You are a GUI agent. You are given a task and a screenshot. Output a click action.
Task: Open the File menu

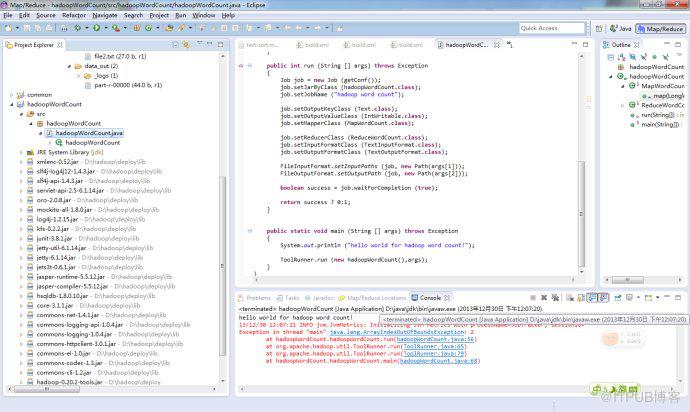pyautogui.click(x=8, y=15)
